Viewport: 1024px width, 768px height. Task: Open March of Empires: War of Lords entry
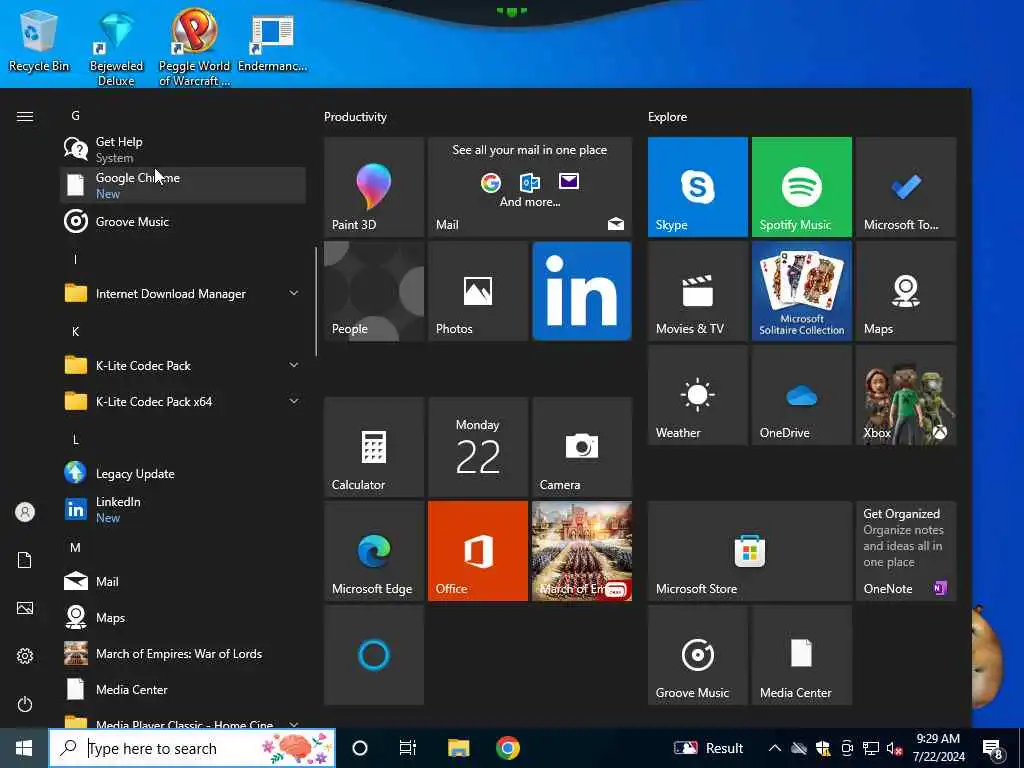point(183,653)
